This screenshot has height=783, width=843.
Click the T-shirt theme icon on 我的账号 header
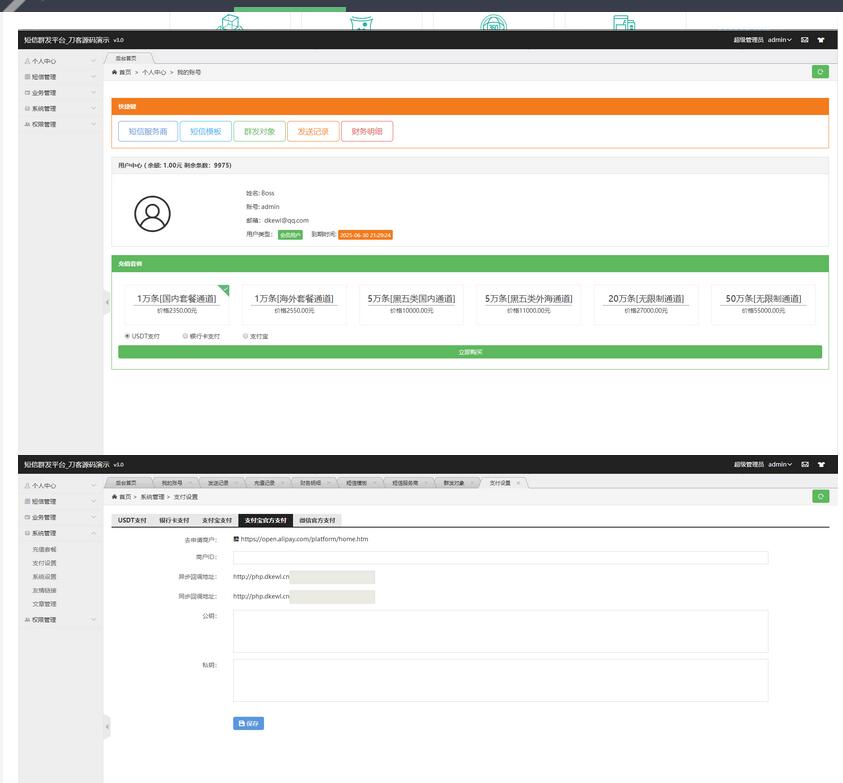[x=821, y=40]
